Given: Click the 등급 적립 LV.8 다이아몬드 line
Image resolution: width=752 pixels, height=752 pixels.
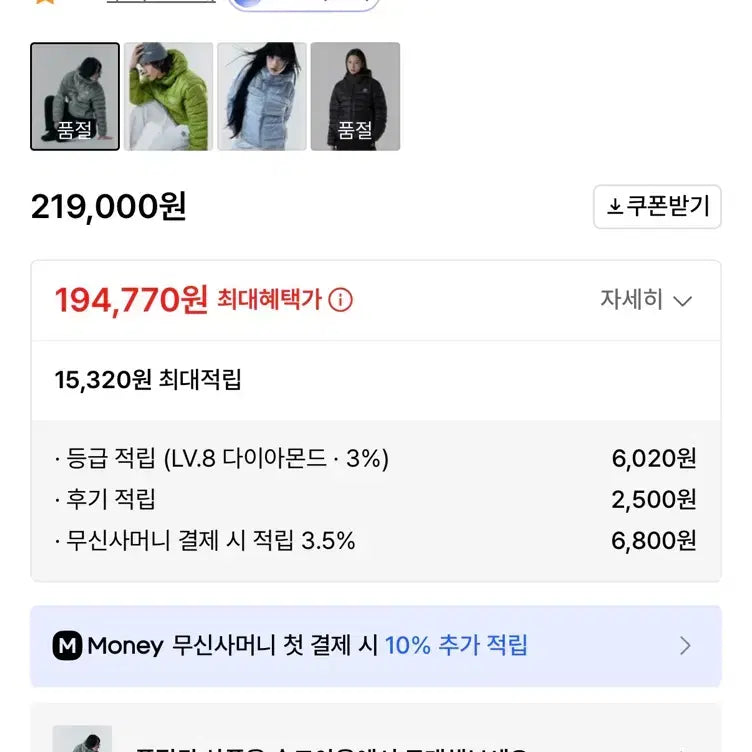Looking at the screenshot, I should [x=222, y=459].
